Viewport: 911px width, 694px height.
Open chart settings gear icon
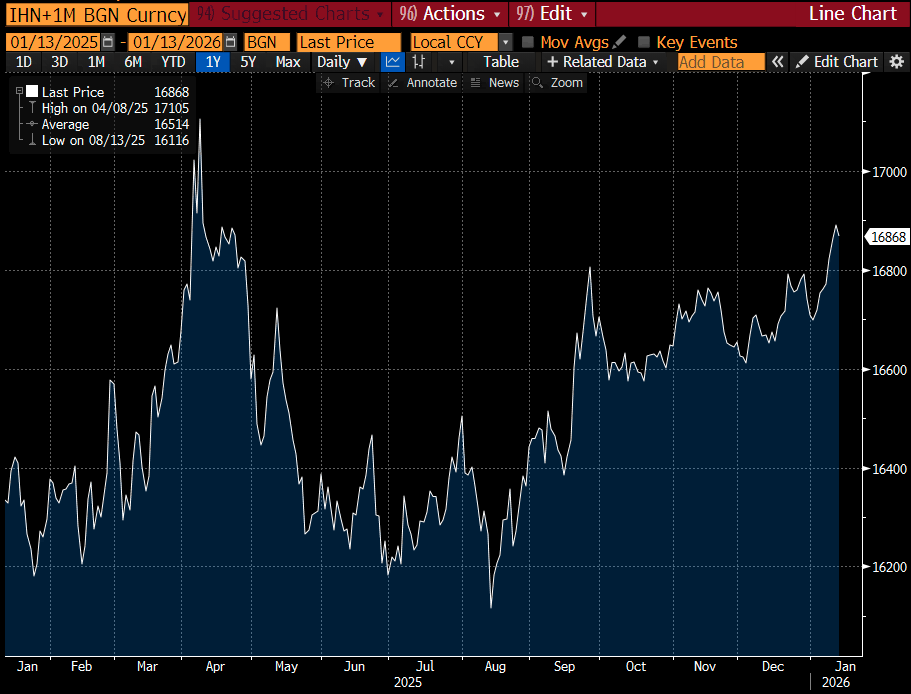click(x=897, y=62)
